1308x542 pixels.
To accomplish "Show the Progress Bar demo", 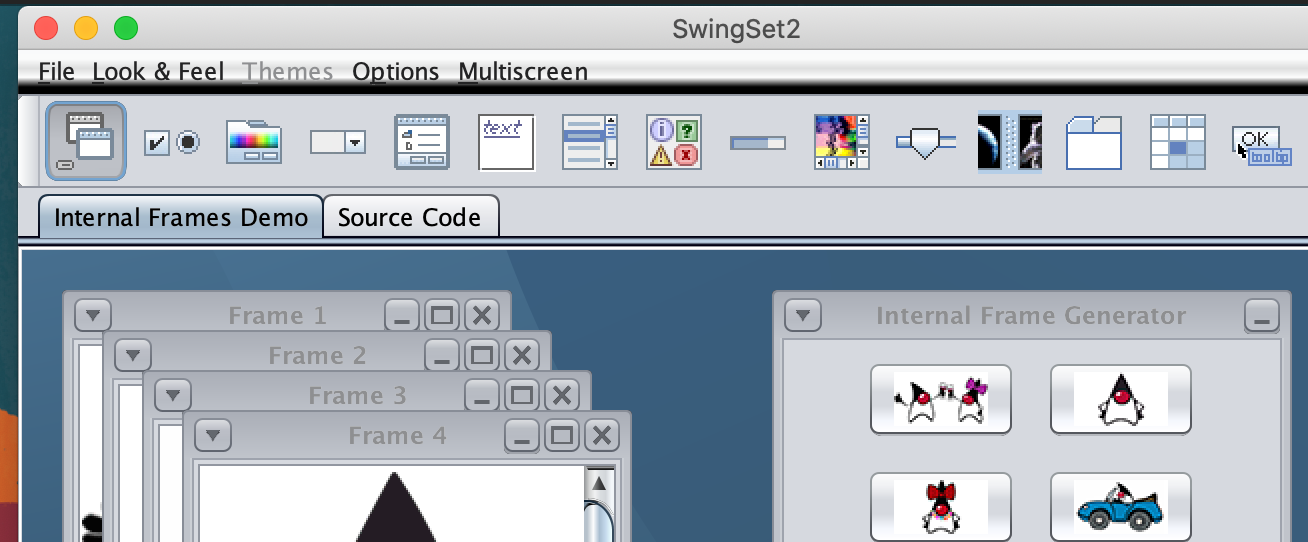I will (x=757, y=143).
